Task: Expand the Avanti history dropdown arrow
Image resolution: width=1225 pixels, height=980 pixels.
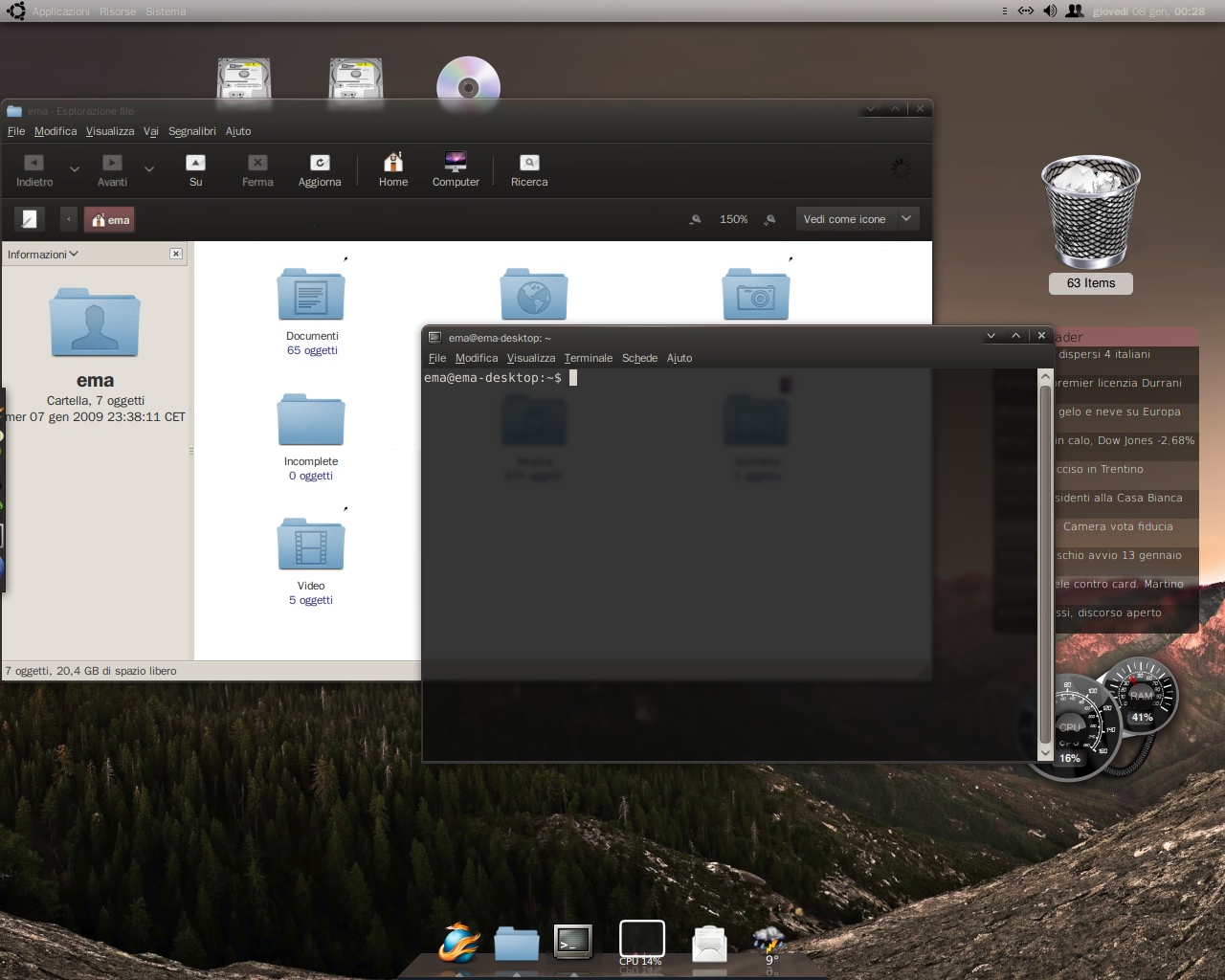Action: (x=149, y=170)
